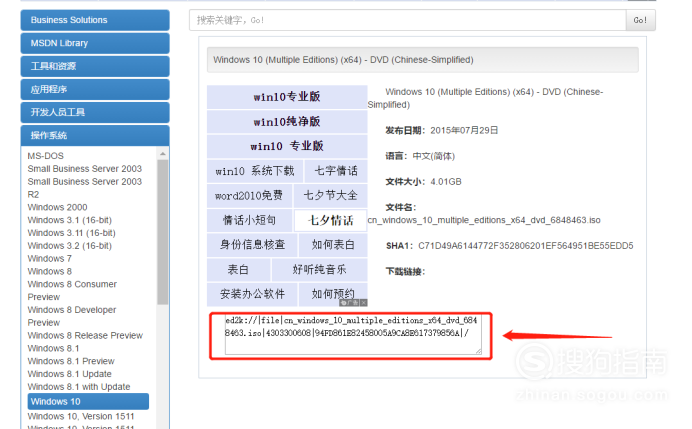Viewport: 692px width, 429px height.
Task: Select Windows 10, Version 1511
Action: tap(81, 416)
